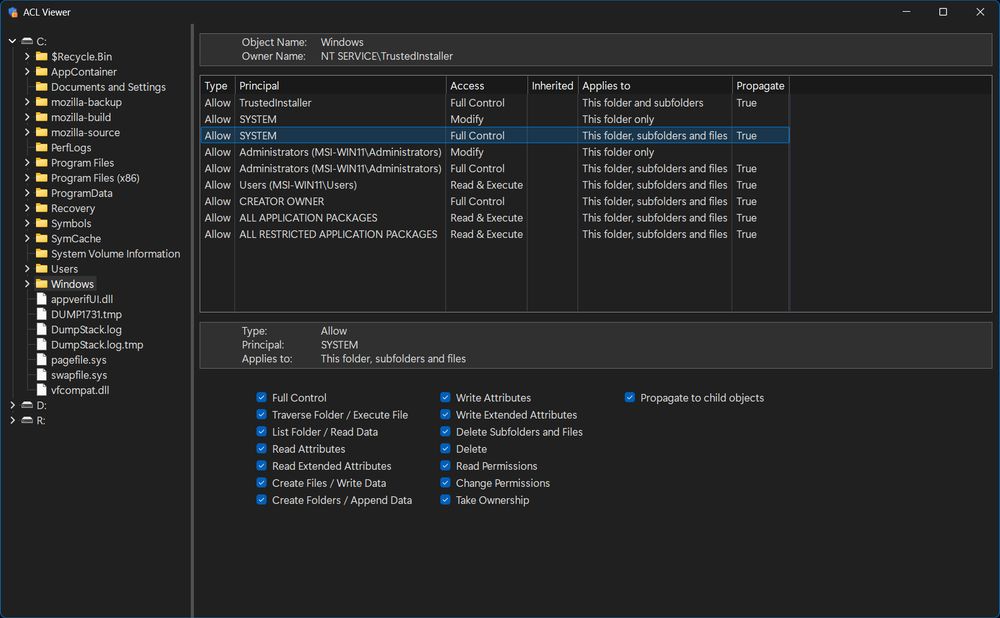Click the C: drive icon
The height and width of the screenshot is (618, 1000).
tap(27, 41)
